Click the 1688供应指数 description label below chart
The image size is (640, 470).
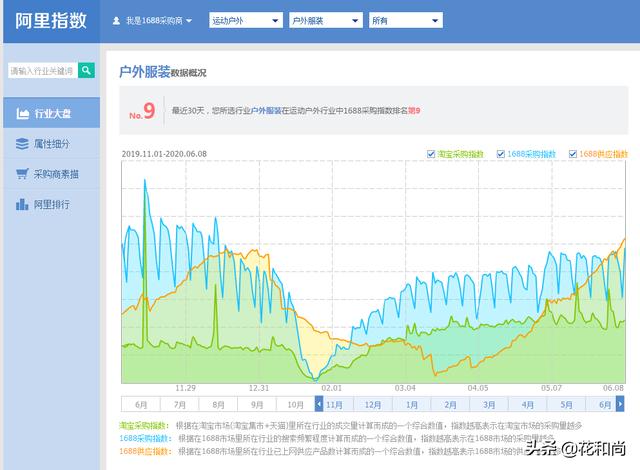tap(145, 451)
